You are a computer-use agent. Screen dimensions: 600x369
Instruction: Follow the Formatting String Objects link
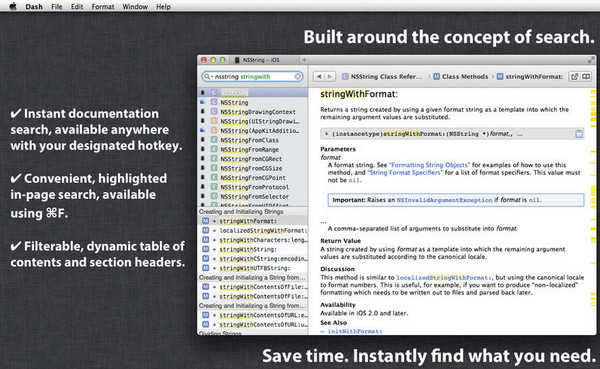[x=429, y=165]
